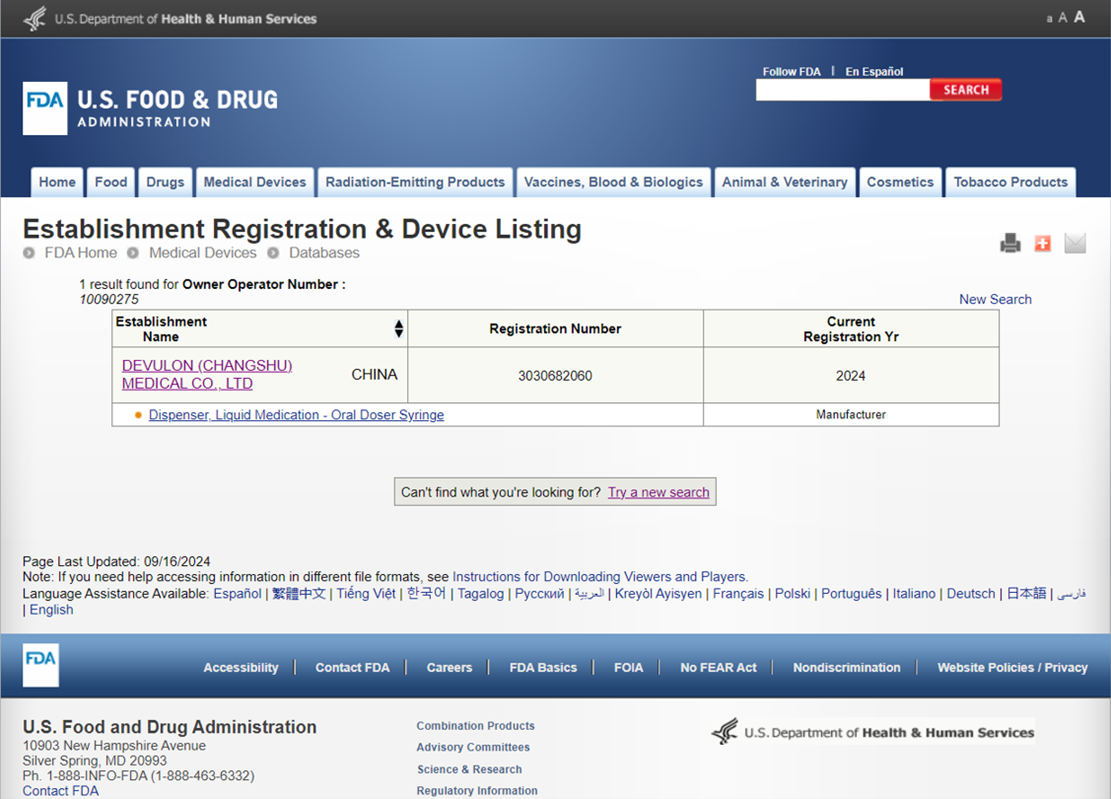The width and height of the screenshot is (1111, 799).
Task: Select Deutsch language assistance
Action: (971, 594)
